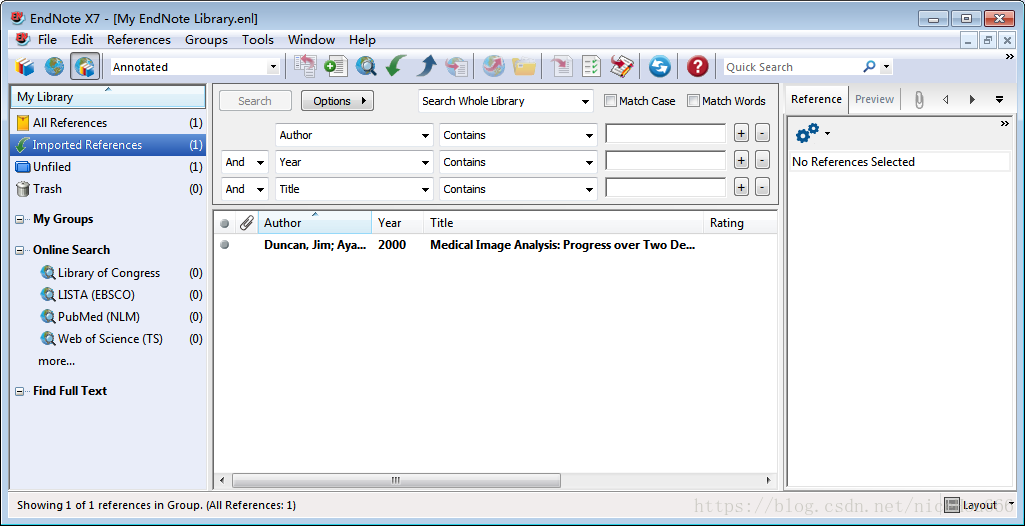Go to next reference arrow
The height and width of the screenshot is (526, 1025).
[972, 99]
